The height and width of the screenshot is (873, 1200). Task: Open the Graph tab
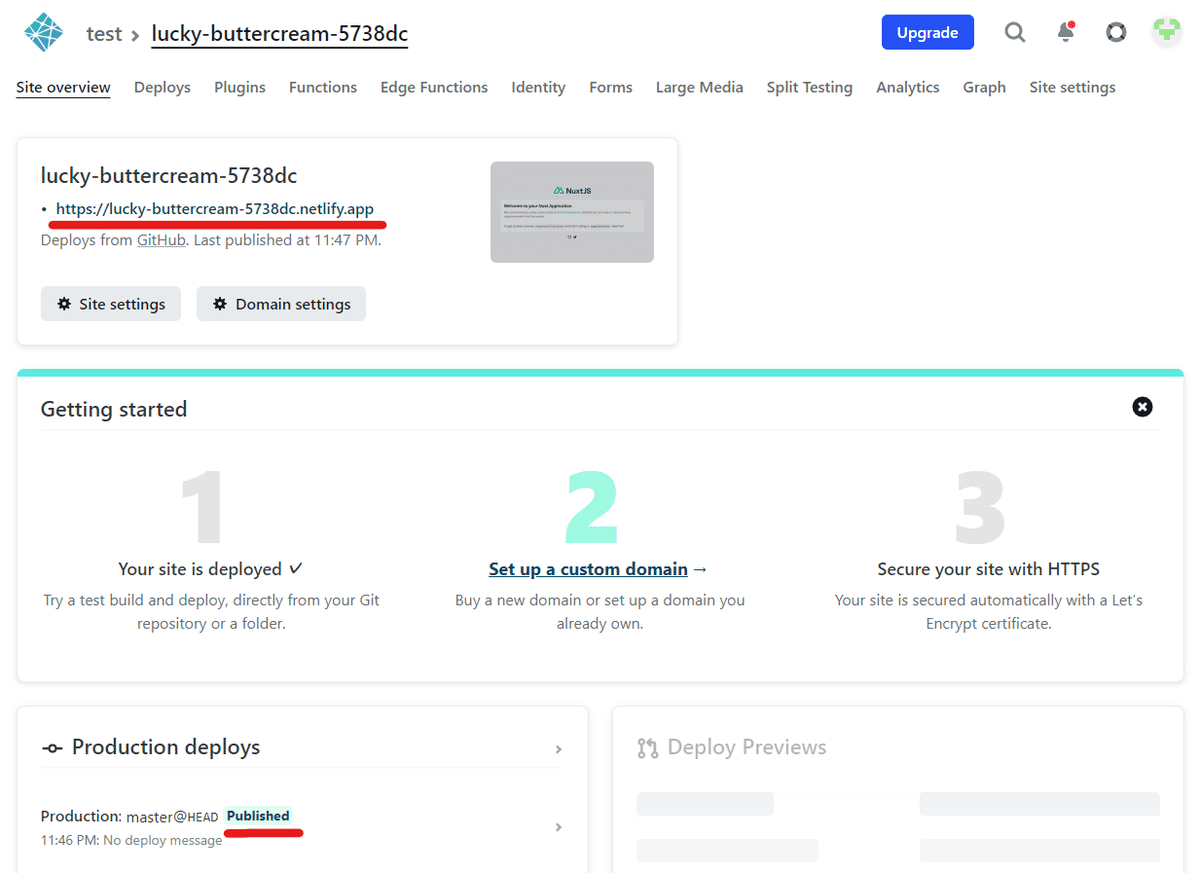pos(984,87)
